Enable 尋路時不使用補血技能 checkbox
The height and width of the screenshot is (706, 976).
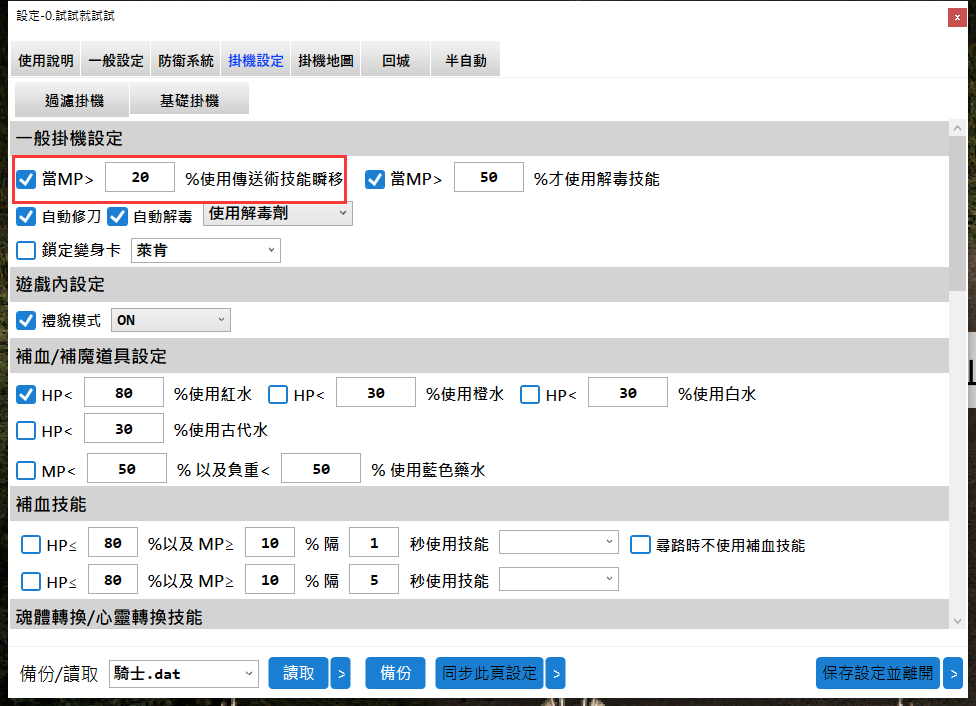pos(641,545)
